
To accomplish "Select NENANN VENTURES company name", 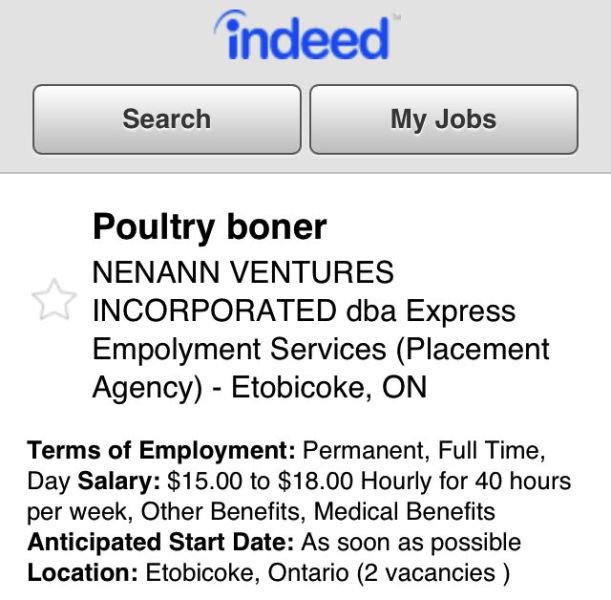I will (243, 272).
